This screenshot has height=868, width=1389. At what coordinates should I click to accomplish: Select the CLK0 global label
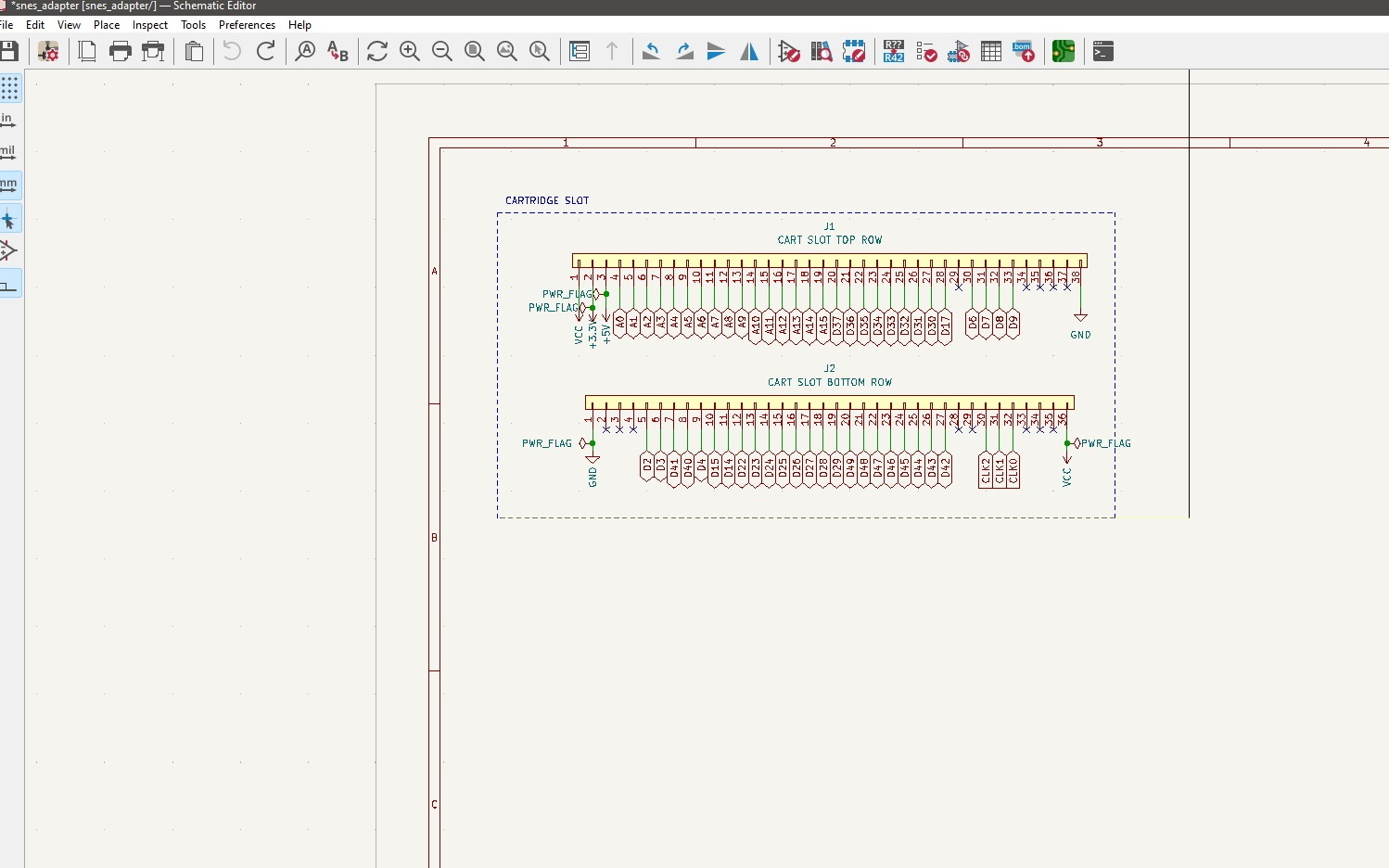click(1013, 470)
